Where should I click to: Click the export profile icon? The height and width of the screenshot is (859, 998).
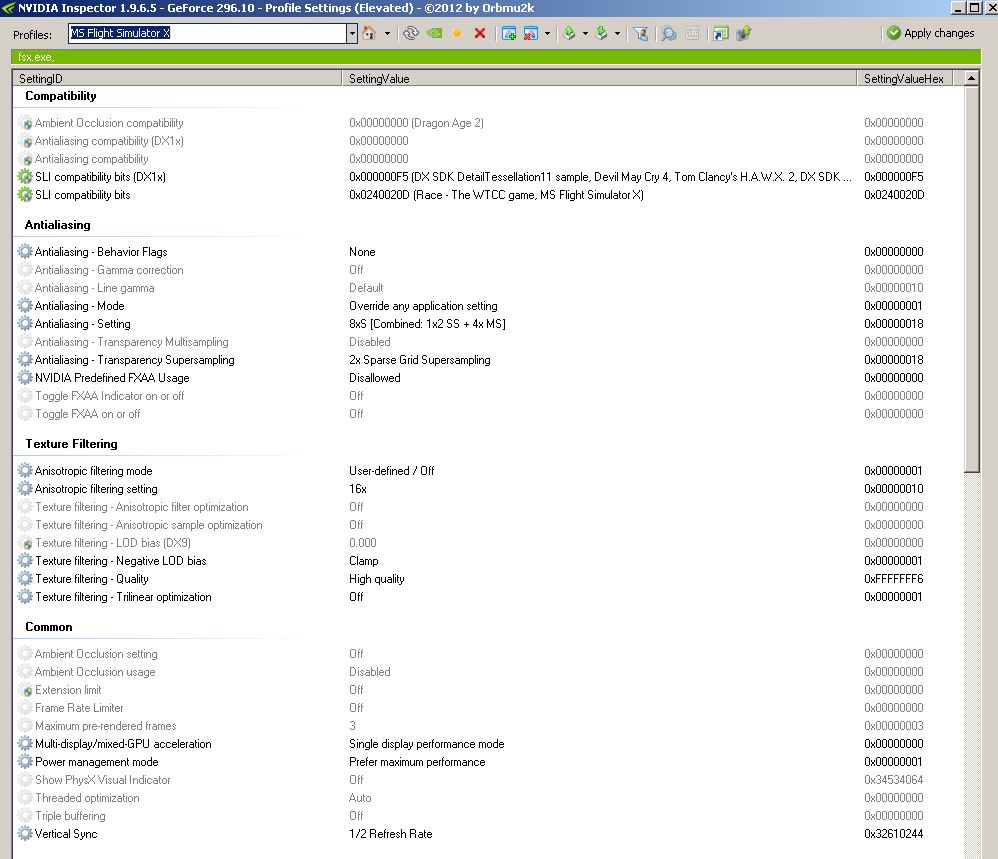click(570, 33)
